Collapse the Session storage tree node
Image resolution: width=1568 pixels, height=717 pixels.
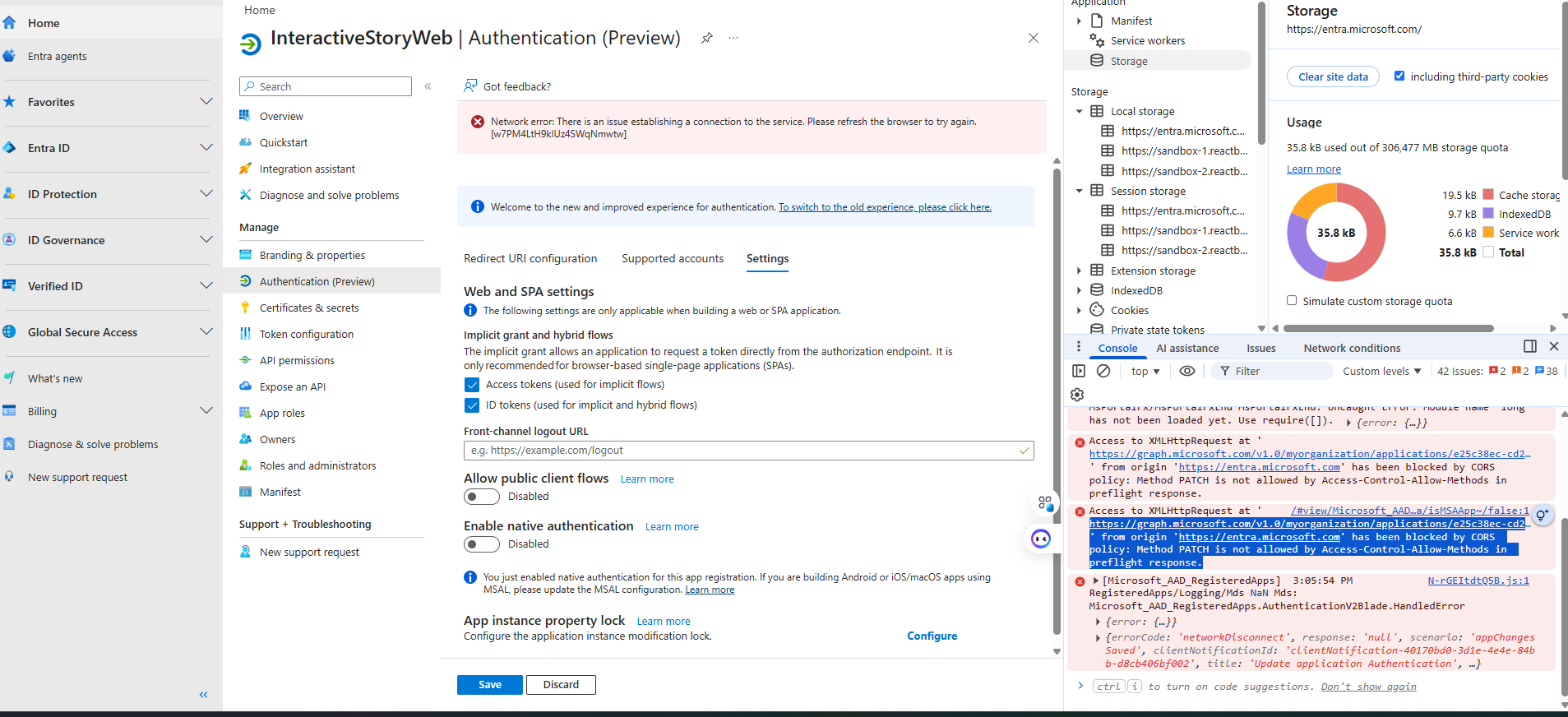1079,191
